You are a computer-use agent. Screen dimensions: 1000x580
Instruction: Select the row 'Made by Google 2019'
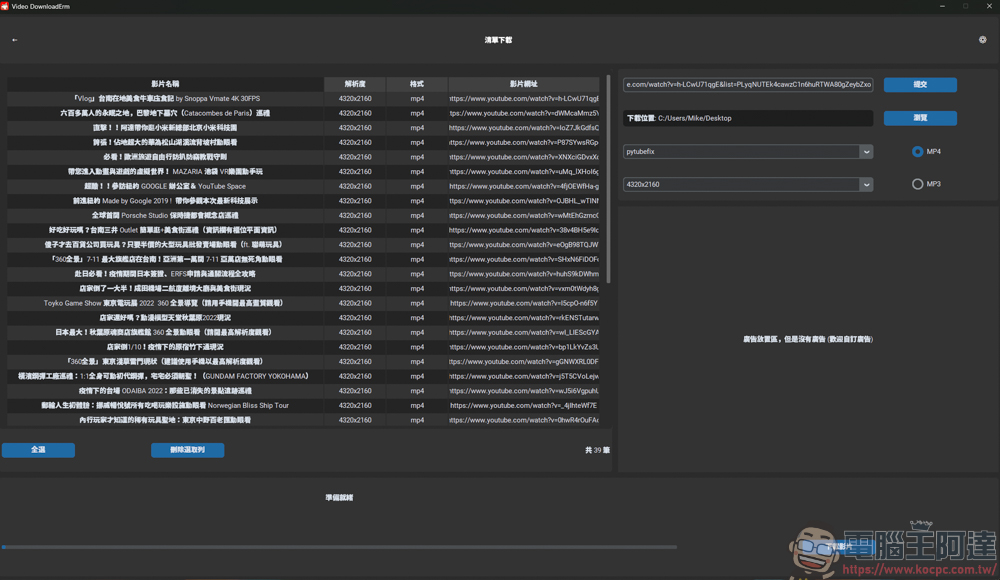[x=303, y=201]
